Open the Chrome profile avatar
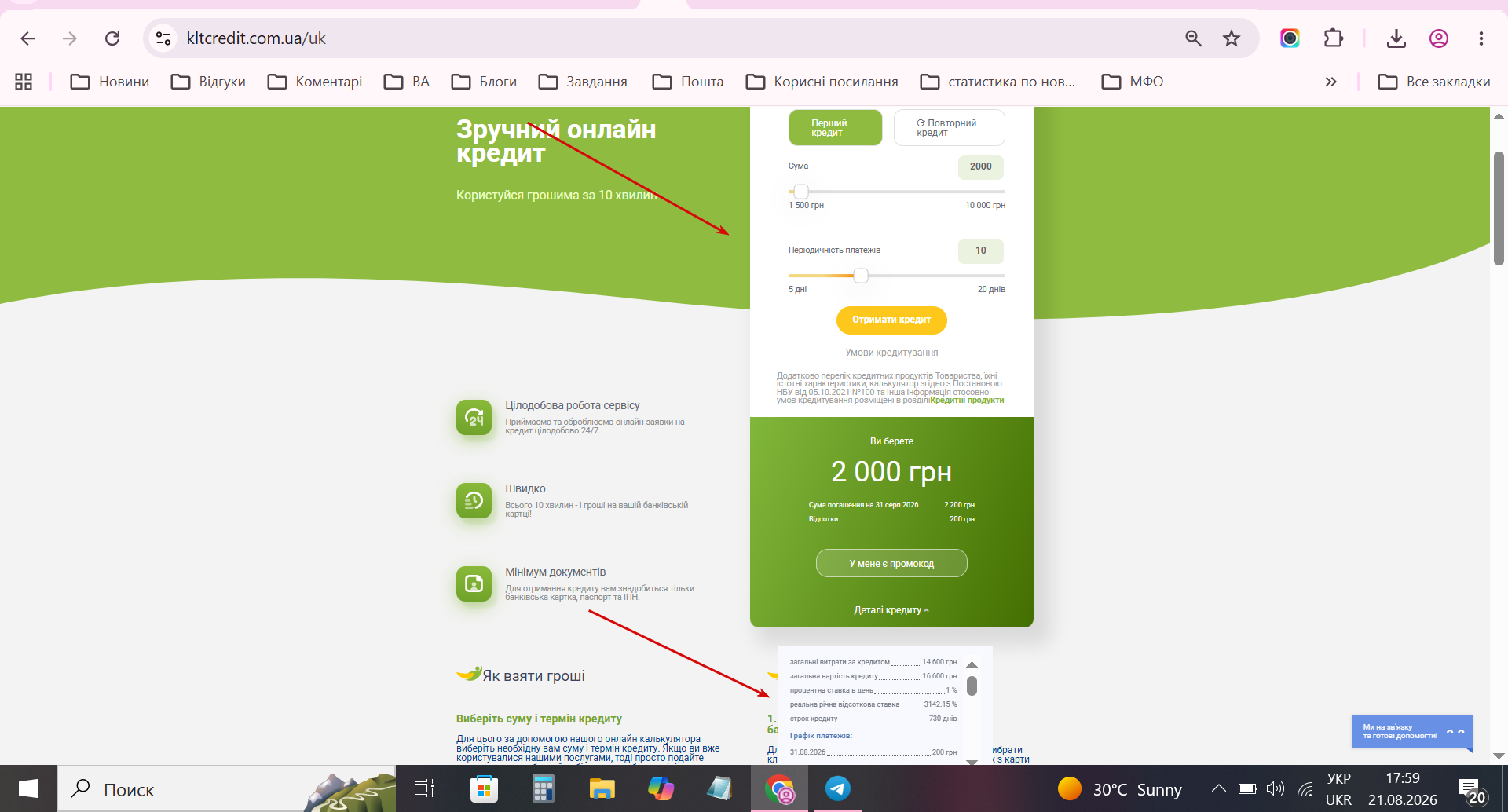 (x=1439, y=38)
